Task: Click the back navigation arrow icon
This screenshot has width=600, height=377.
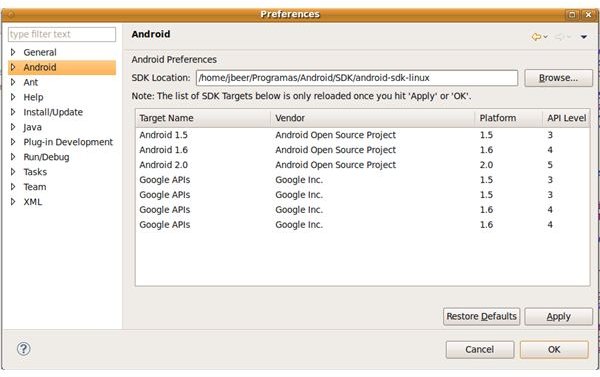Action: tap(536, 37)
